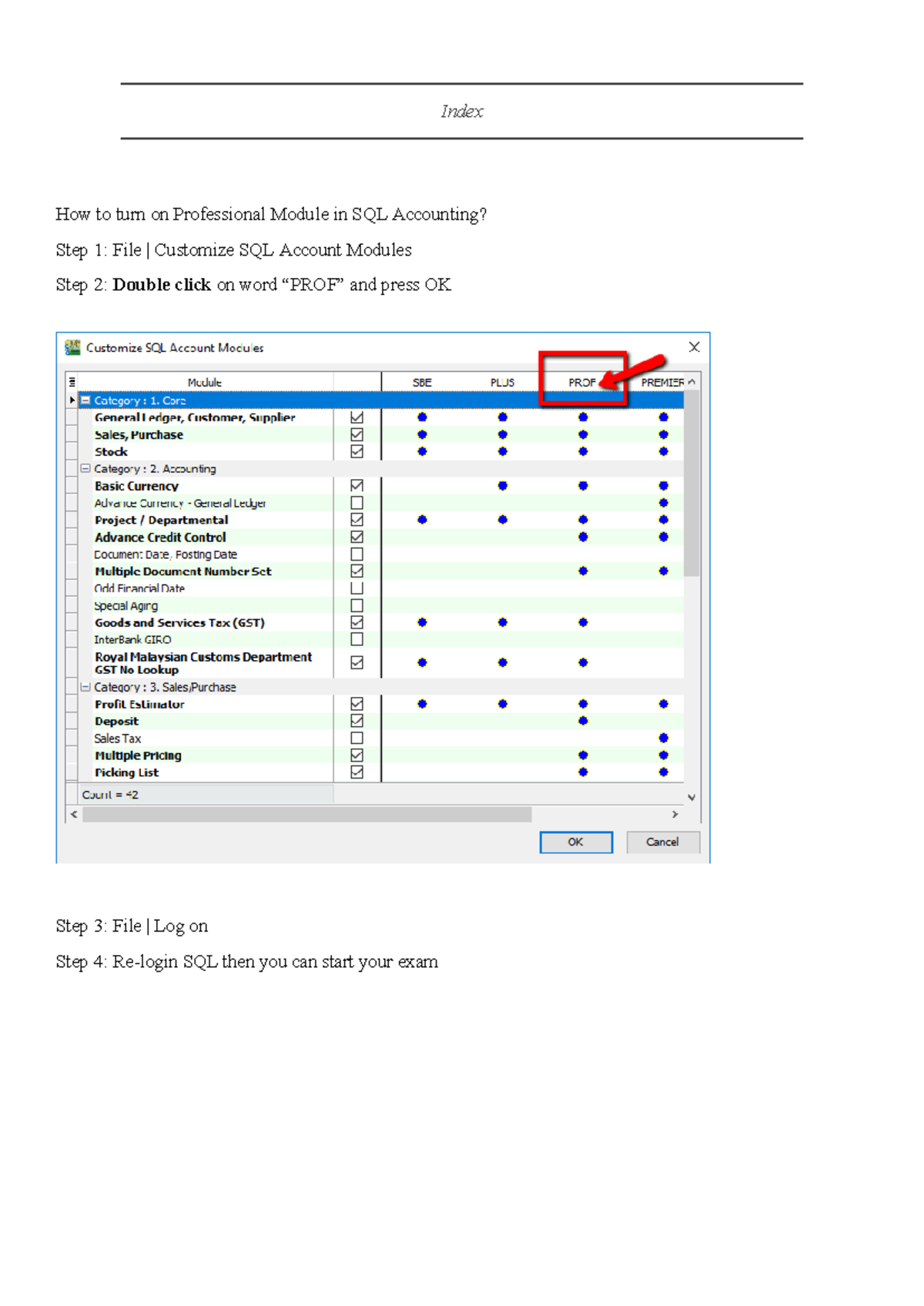The width and height of the screenshot is (924, 1306).
Task: Collapse Category 1. Core group
Action: click(x=85, y=400)
